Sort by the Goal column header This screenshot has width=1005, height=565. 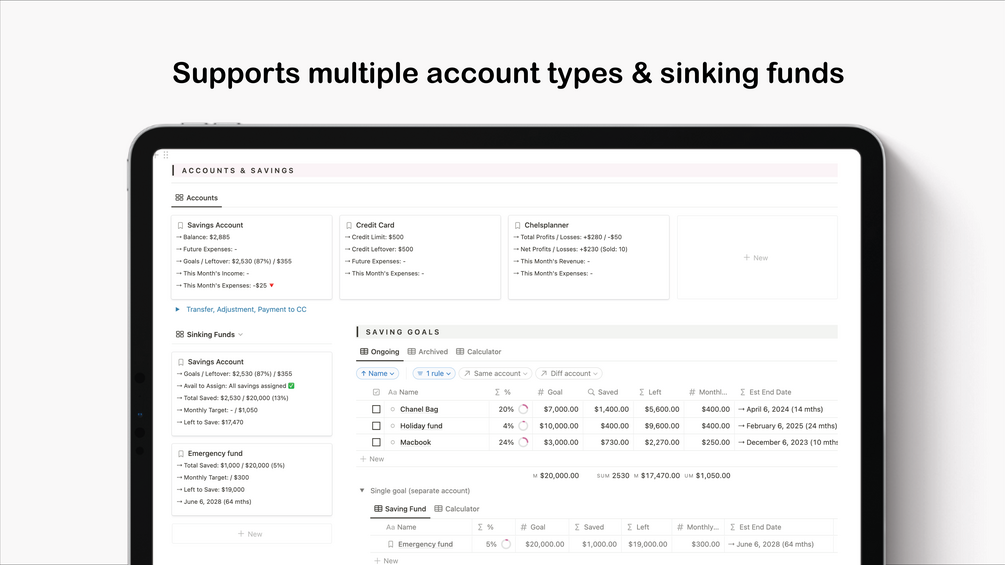pos(550,392)
